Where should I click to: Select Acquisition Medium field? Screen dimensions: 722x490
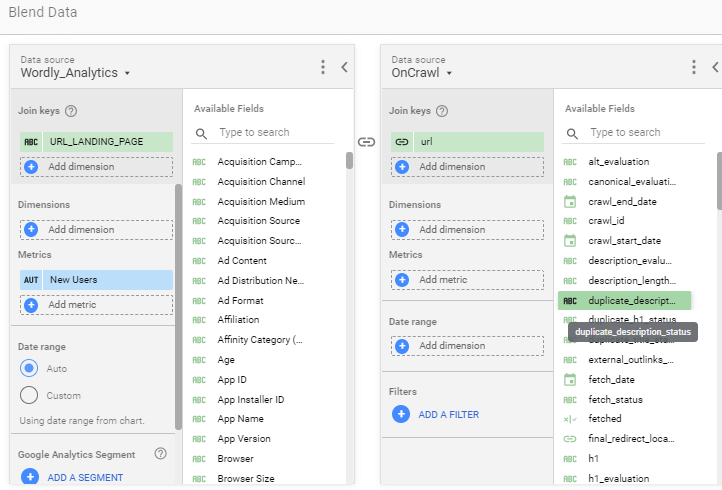point(261,202)
